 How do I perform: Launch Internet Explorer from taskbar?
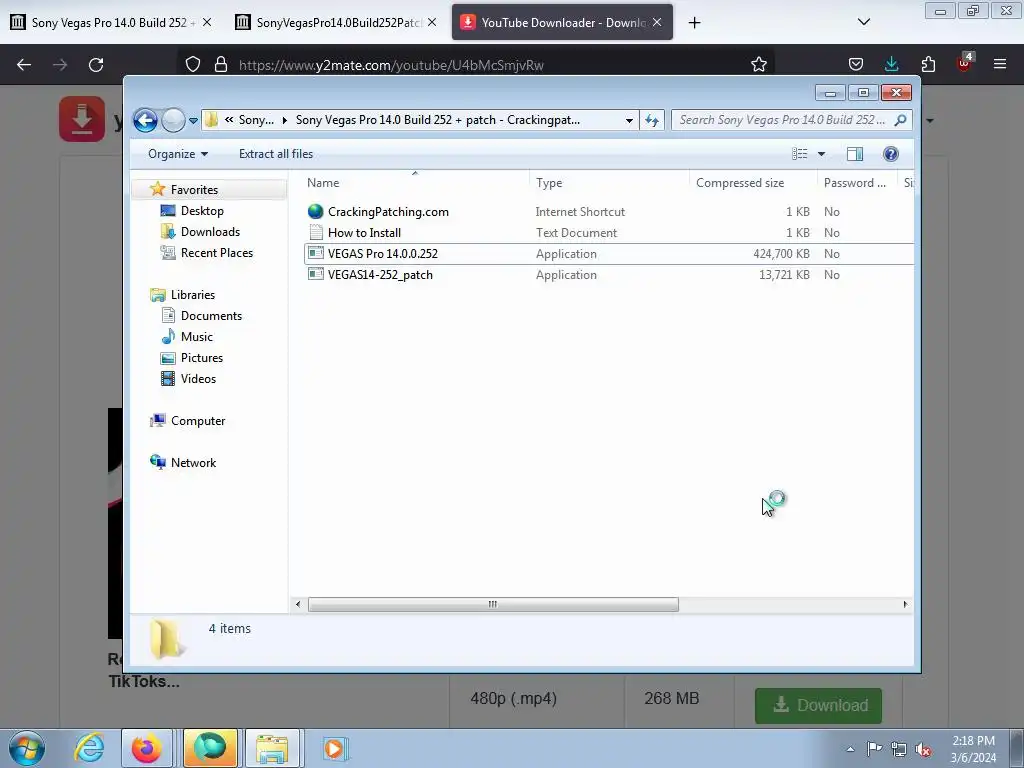tap(89, 748)
